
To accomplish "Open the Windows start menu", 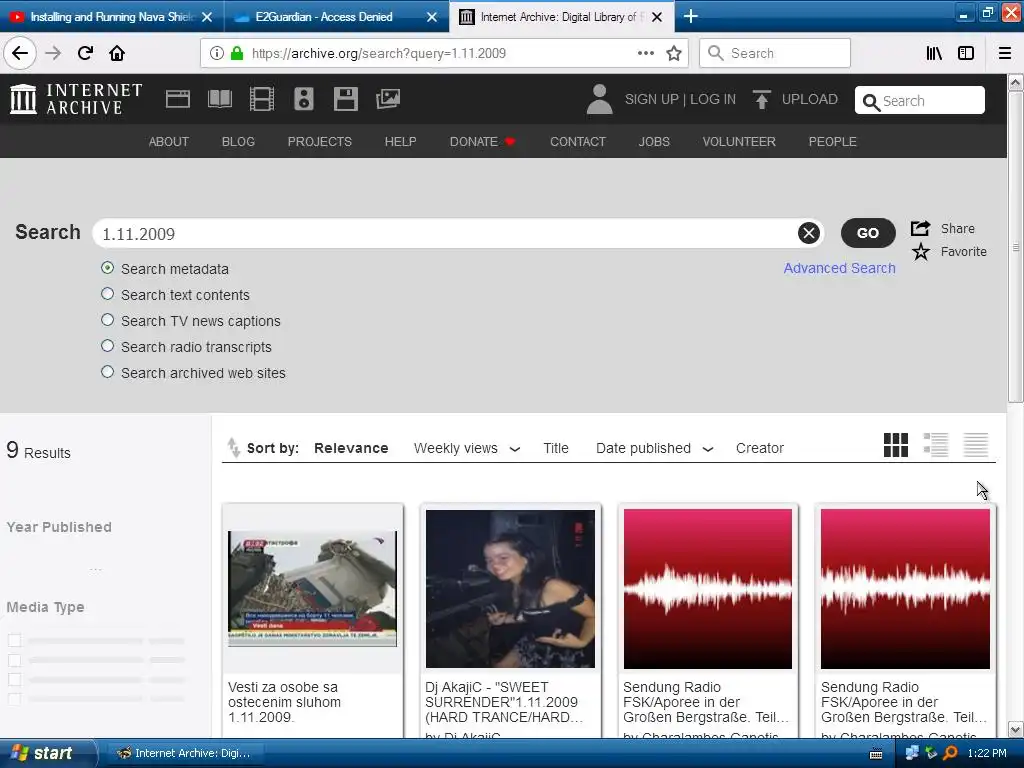I will pyautogui.click(x=47, y=753).
